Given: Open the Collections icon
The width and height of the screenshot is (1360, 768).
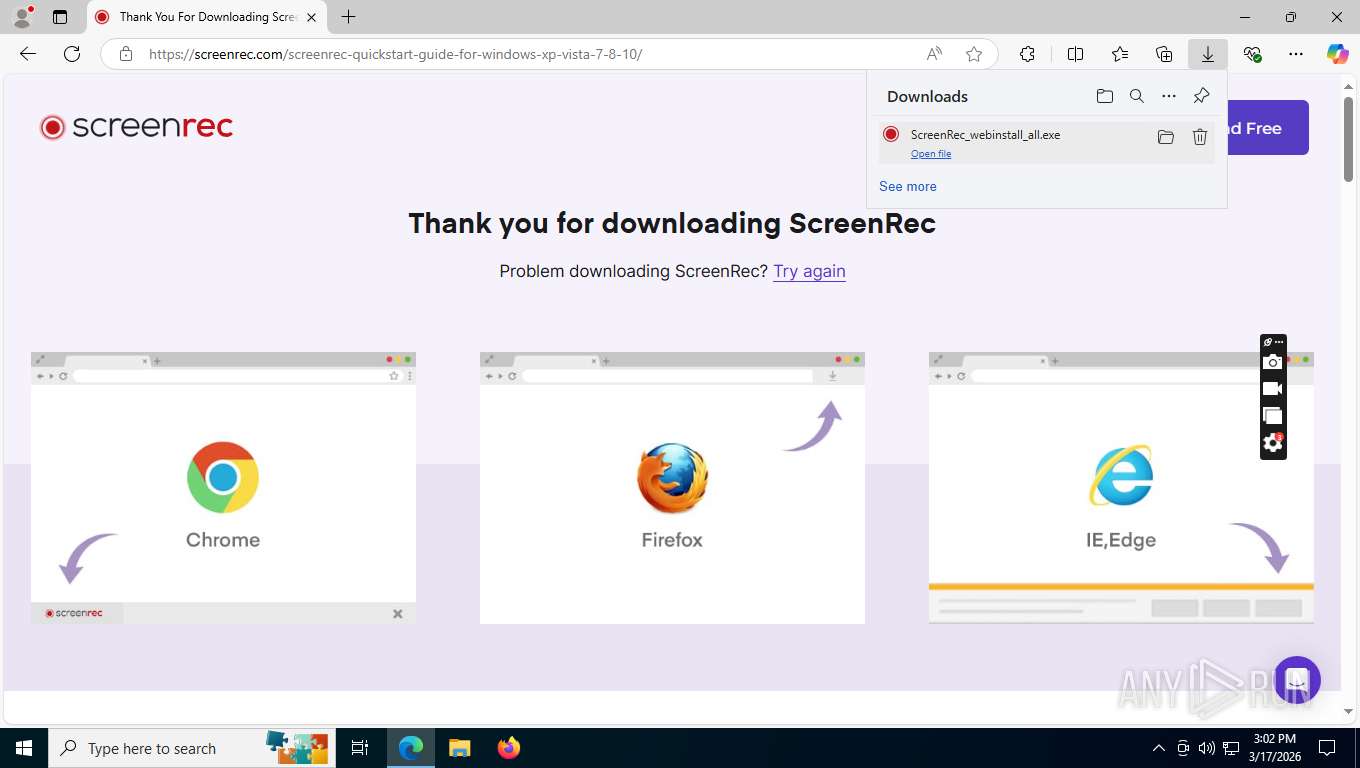Looking at the screenshot, I should 1164,54.
